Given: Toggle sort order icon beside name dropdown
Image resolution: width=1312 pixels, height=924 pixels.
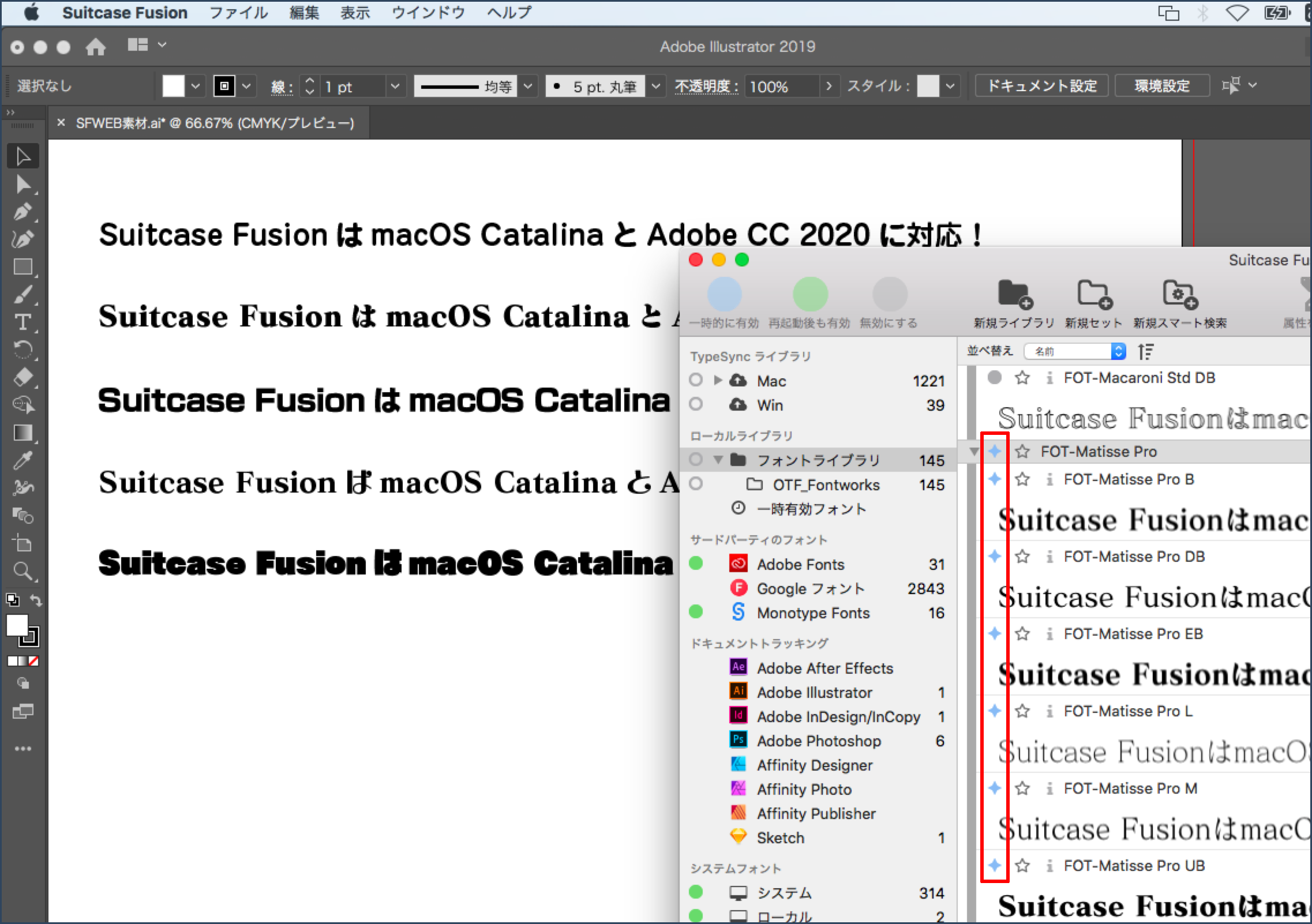Looking at the screenshot, I should [x=1145, y=351].
